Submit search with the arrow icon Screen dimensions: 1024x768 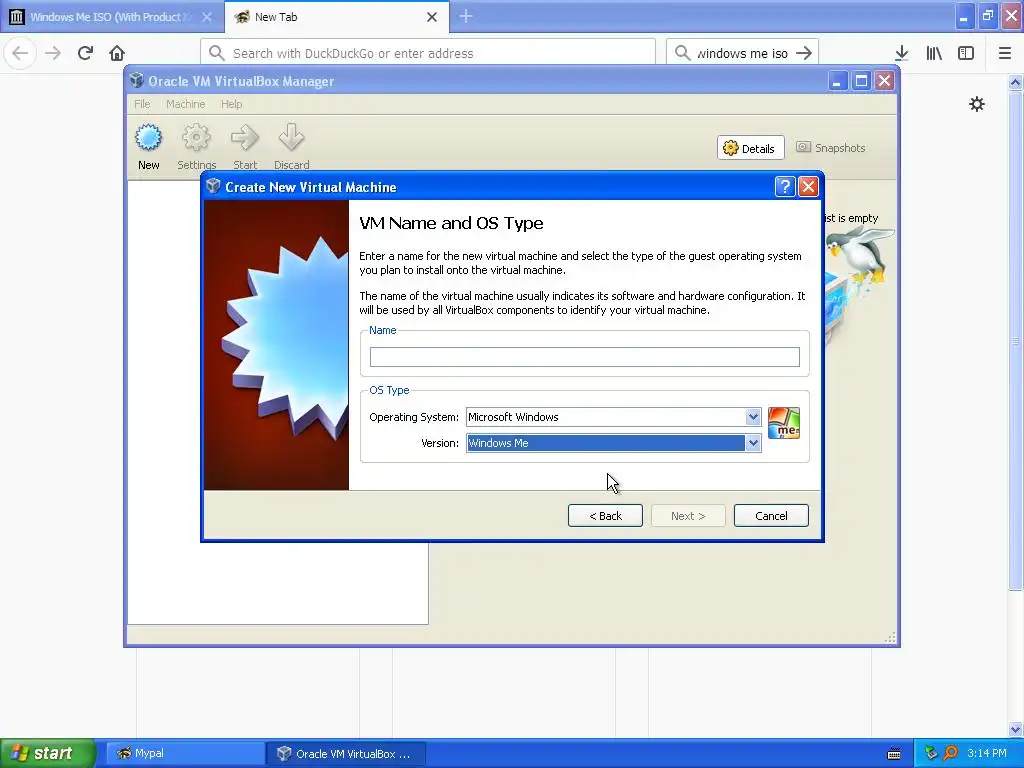click(805, 53)
